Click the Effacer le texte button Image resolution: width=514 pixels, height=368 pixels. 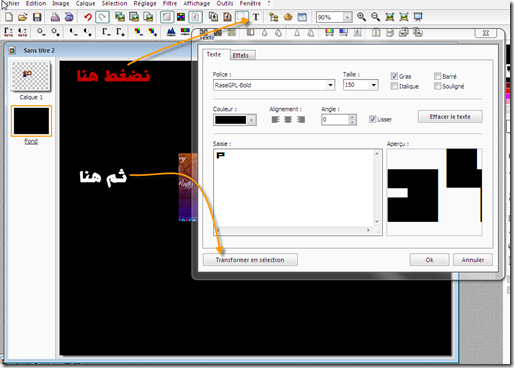[x=450, y=117]
